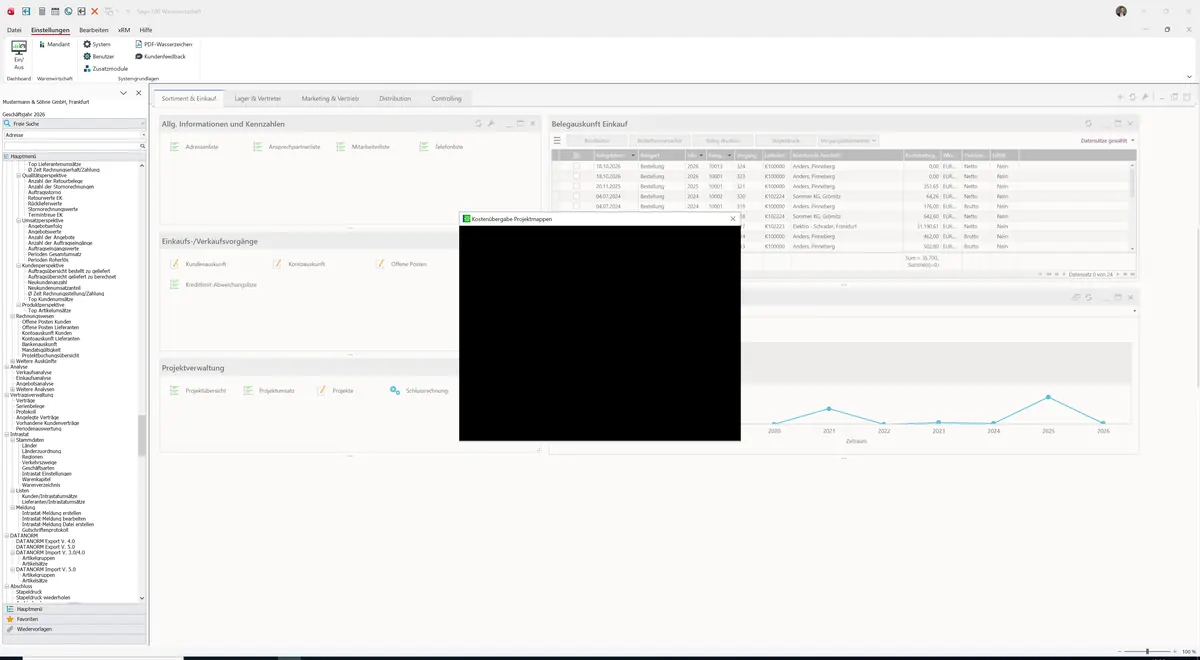The height and width of the screenshot is (660, 1200).
Task: Select Bankenauskunft in the navigation tree
Action: (42, 344)
